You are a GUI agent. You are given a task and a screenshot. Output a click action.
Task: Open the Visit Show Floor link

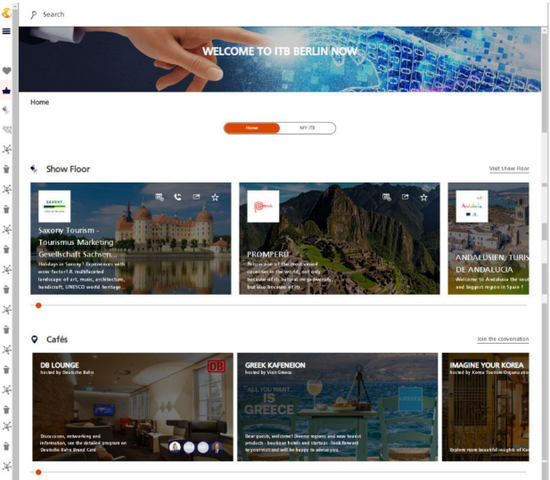tap(509, 168)
